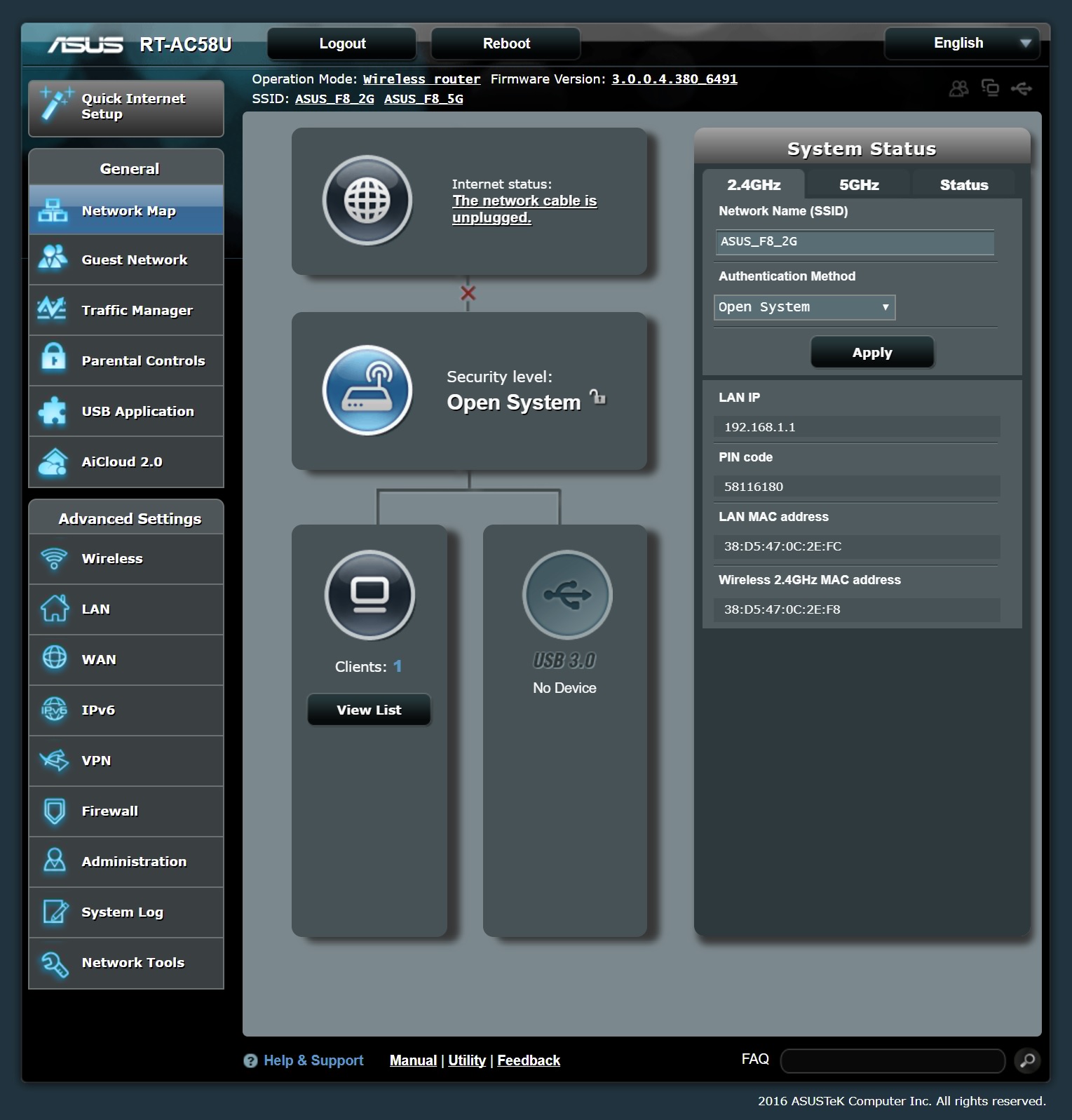Viewport: 1072px width, 1120px height.
Task: Click the USB Application puzzle icon
Action: (53, 411)
